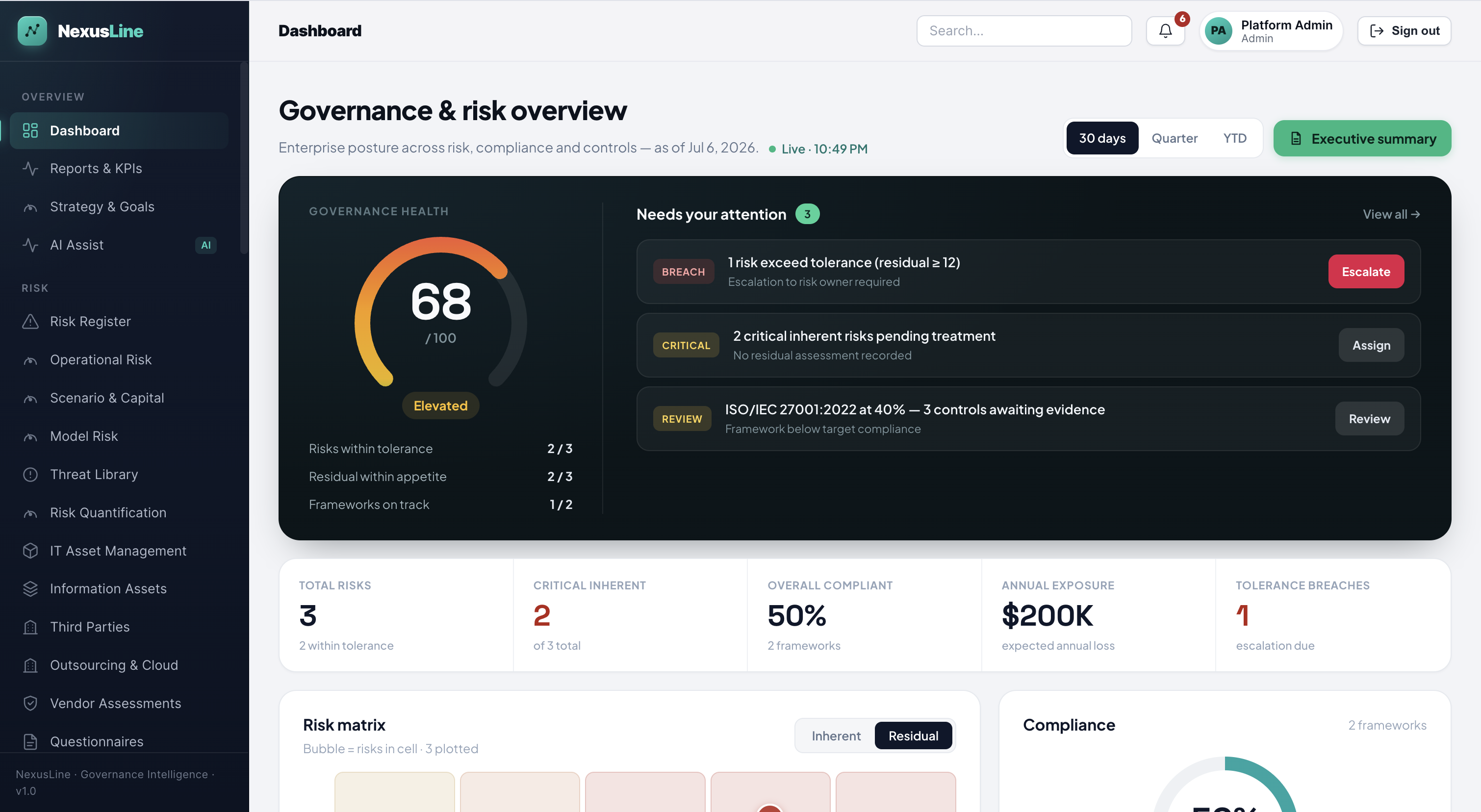The height and width of the screenshot is (812, 1481).
Task: Click the Information Assets layers icon
Action: pyautogui.click(x=30, y=588)
